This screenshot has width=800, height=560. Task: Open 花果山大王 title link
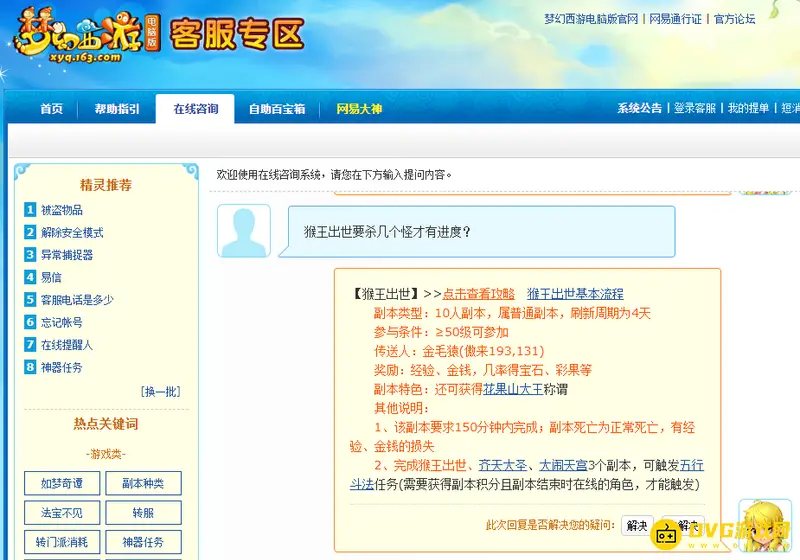[513, 389]
